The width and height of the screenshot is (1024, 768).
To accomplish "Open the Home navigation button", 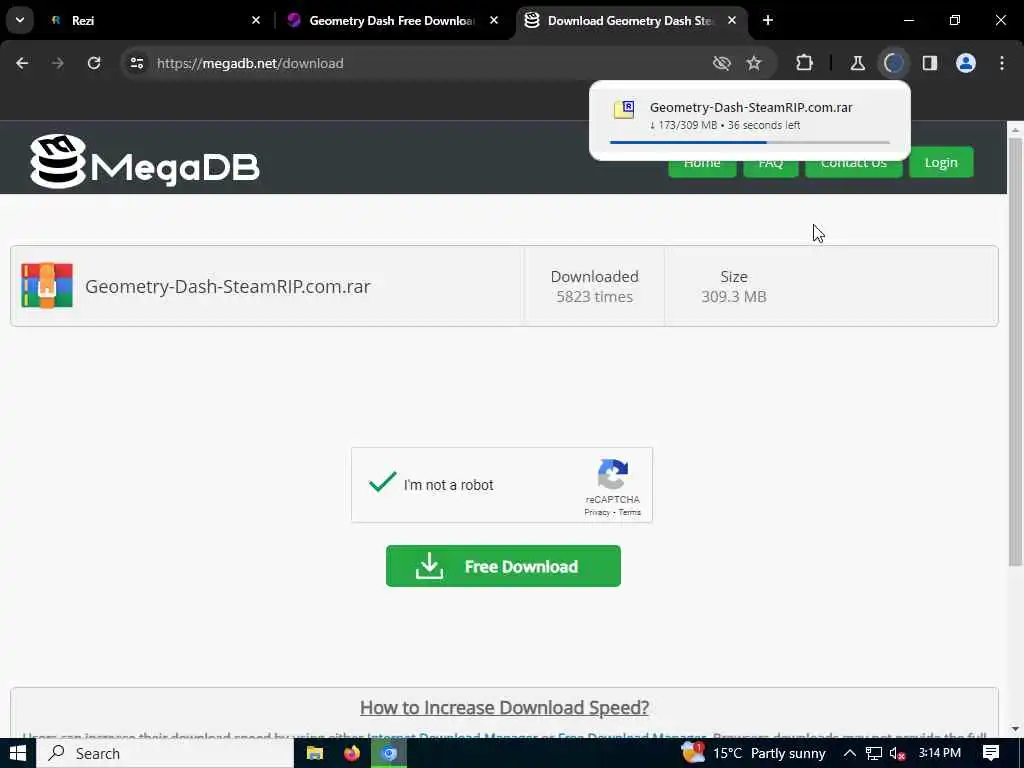I will click(x=702, y=163).
